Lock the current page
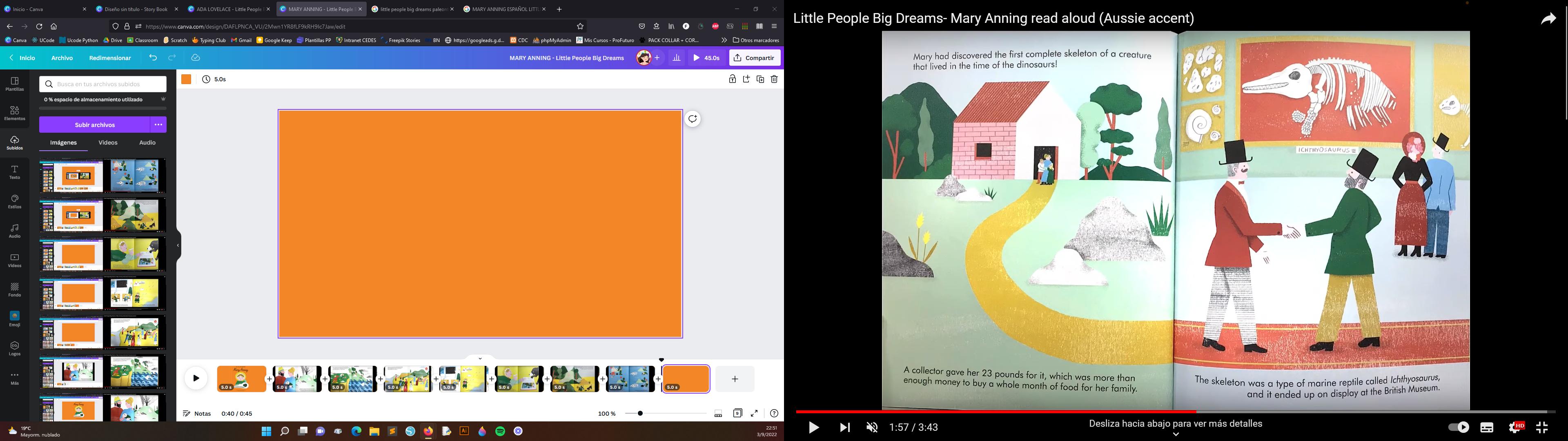The width and height of the screenshot is (1568, 441). pyautogui.click(x=732, y=79)
